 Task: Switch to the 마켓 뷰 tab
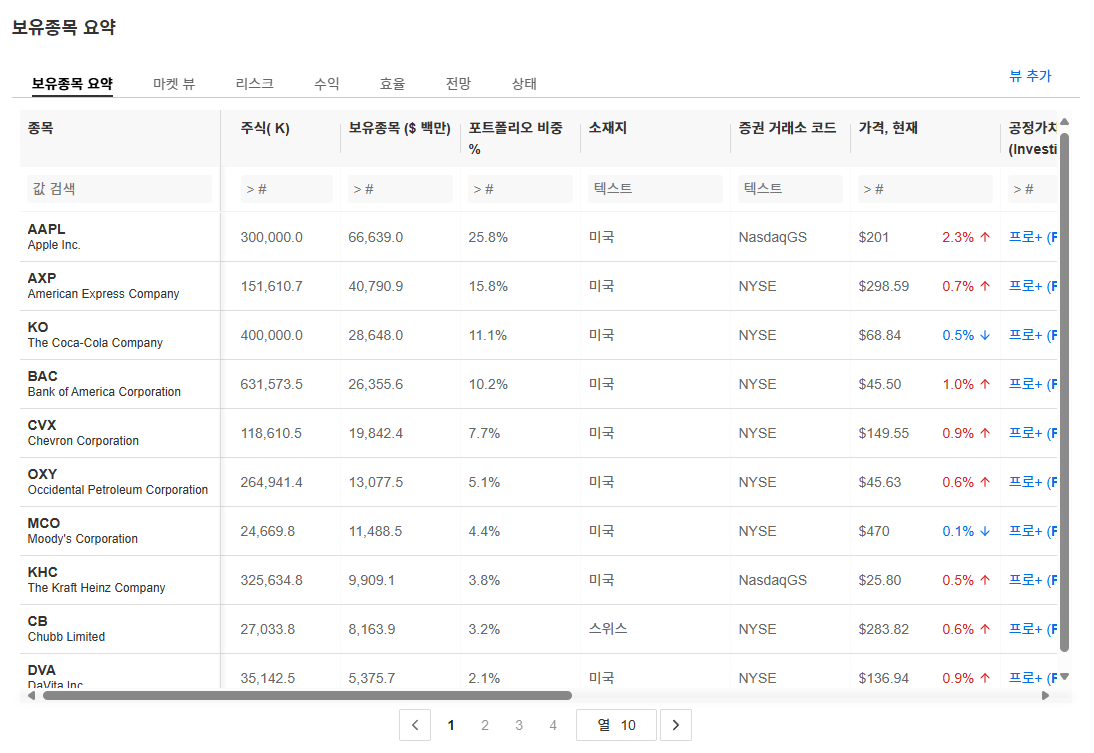(x=174, y=84)
